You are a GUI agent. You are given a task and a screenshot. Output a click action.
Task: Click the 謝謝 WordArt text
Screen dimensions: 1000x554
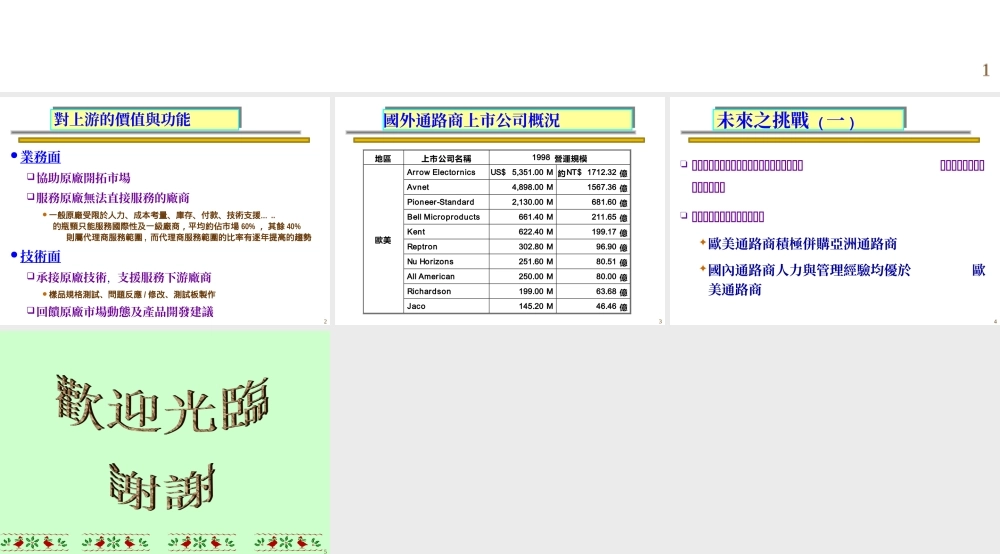pos(163,487)
